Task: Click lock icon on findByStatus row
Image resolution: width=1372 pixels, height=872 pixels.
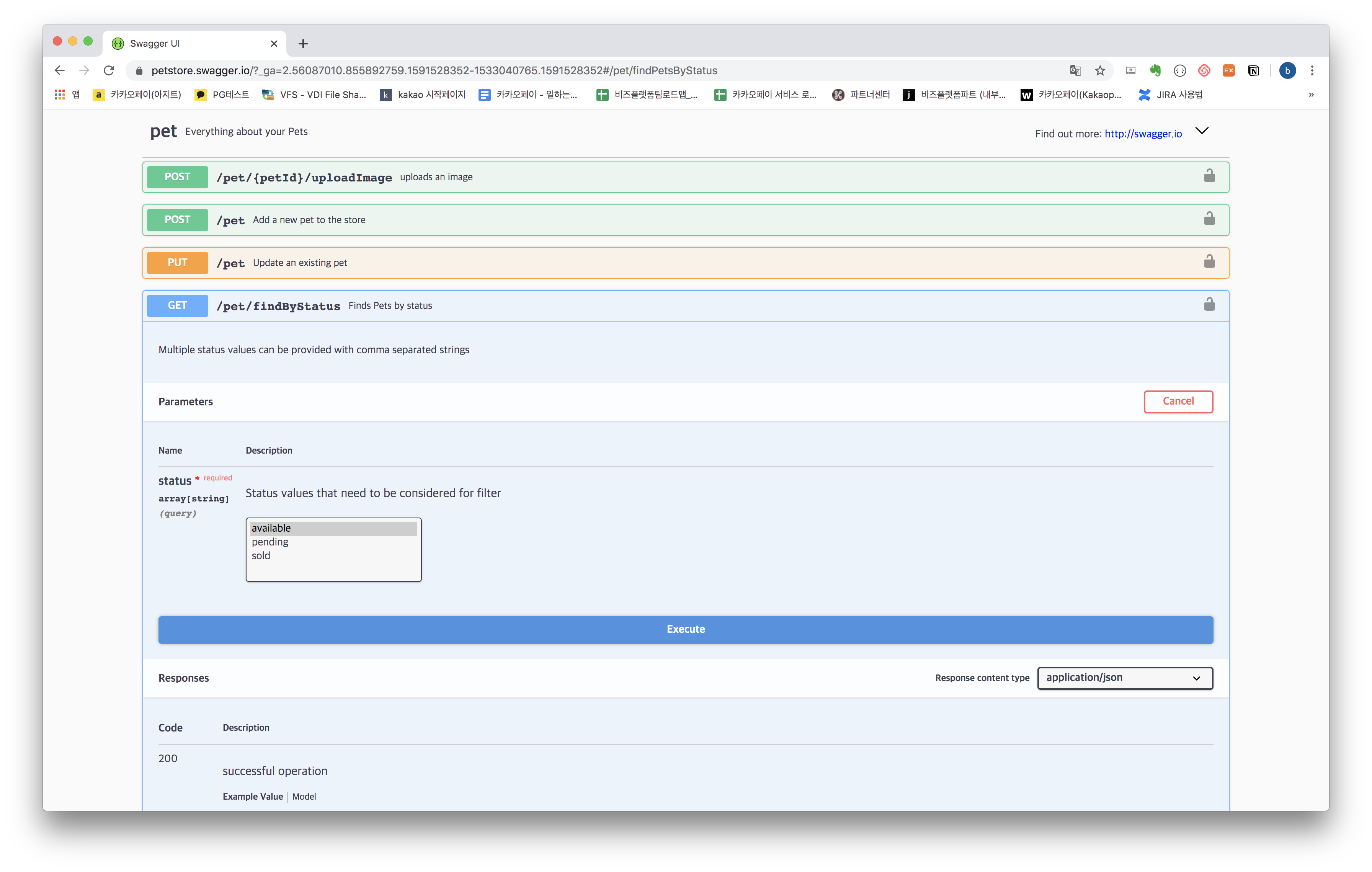Action: click(1209, 305)
